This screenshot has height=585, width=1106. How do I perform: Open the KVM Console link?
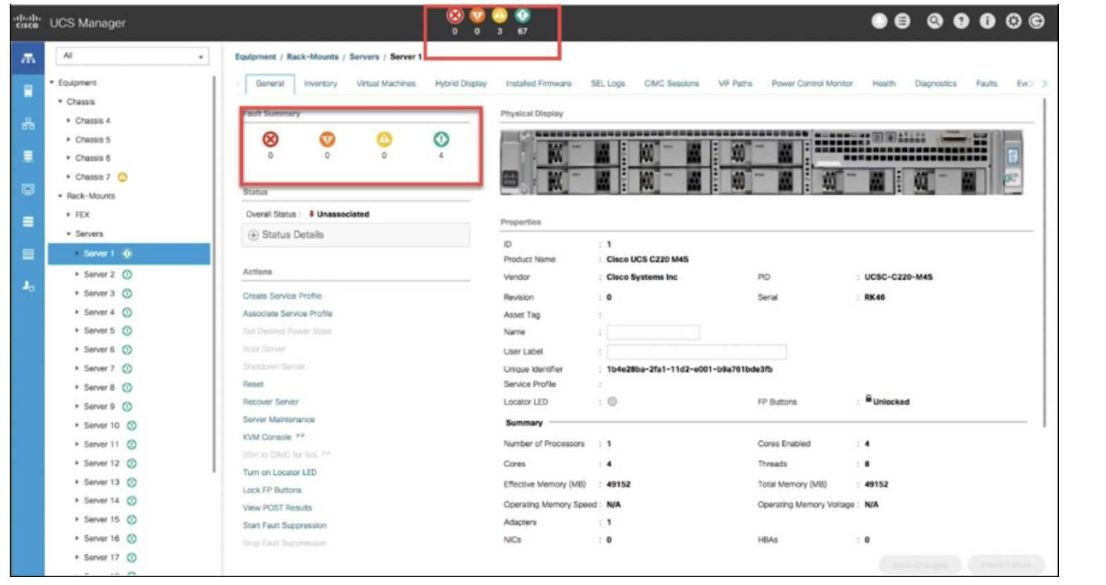(x=267, y=437)
